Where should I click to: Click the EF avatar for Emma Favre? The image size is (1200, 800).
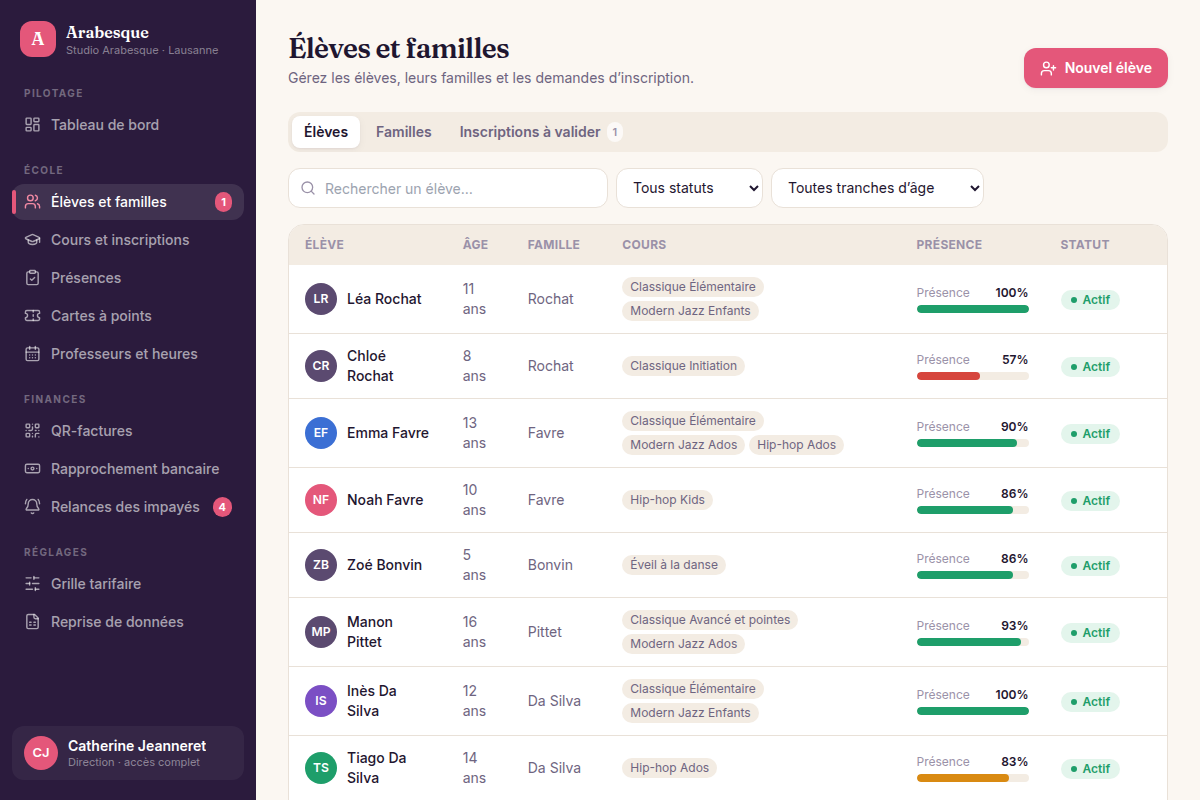(321, 433)
